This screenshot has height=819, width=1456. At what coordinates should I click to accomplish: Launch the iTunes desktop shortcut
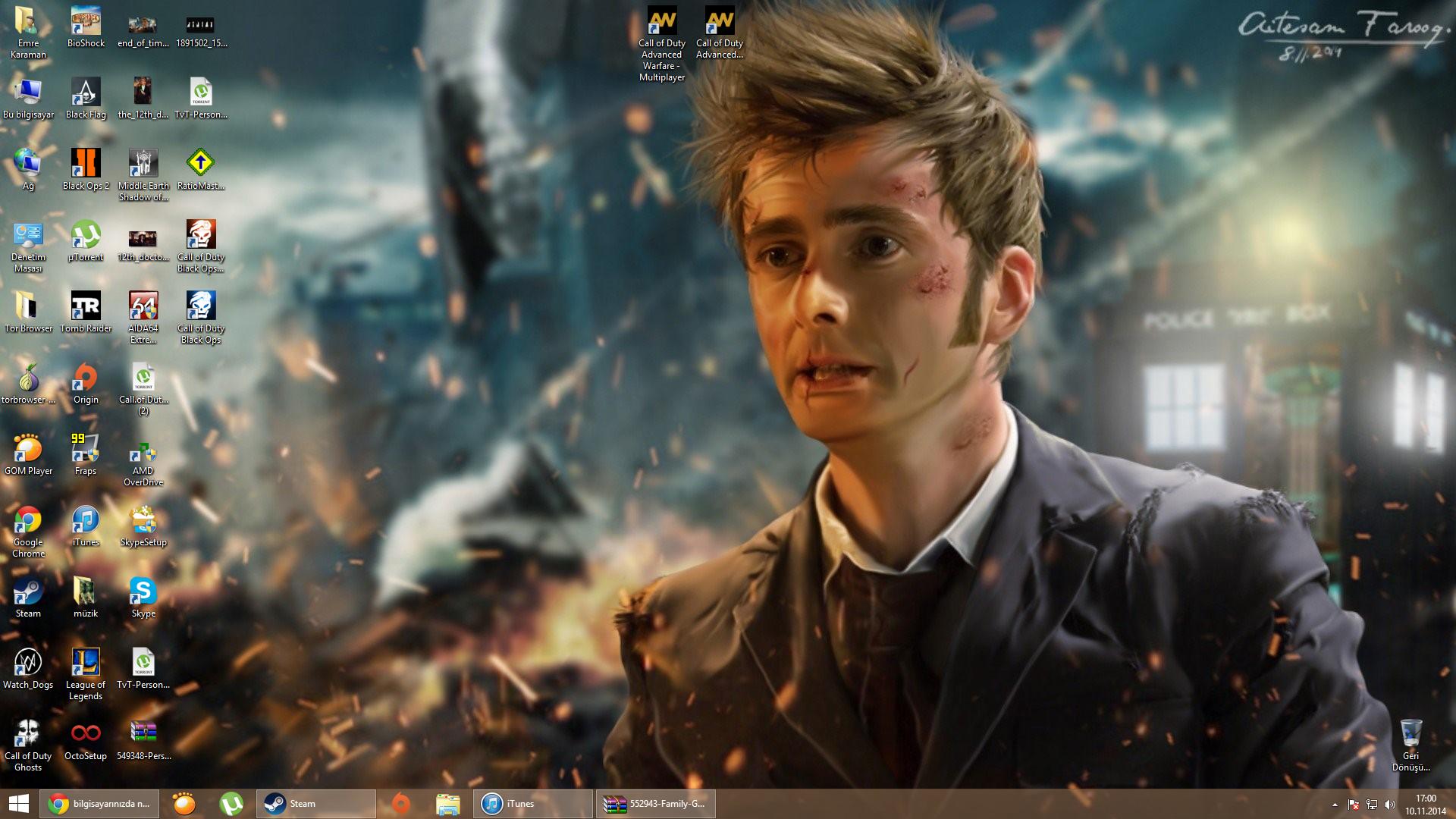click(x=86, y=526)
